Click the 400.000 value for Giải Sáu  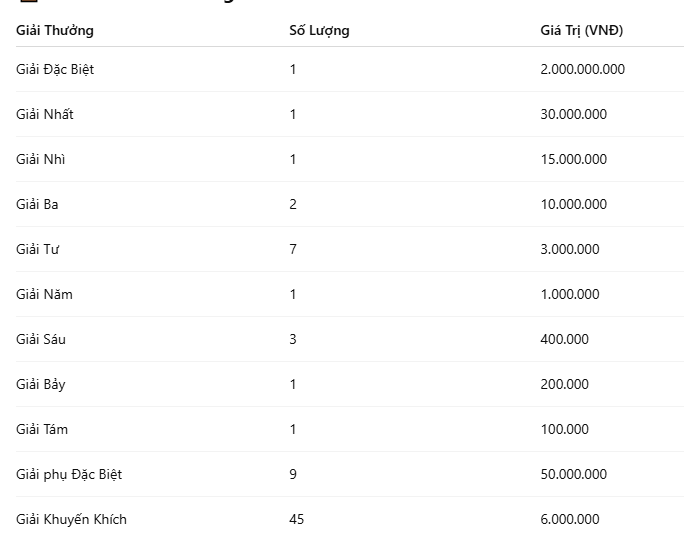(x=564, y=339)
